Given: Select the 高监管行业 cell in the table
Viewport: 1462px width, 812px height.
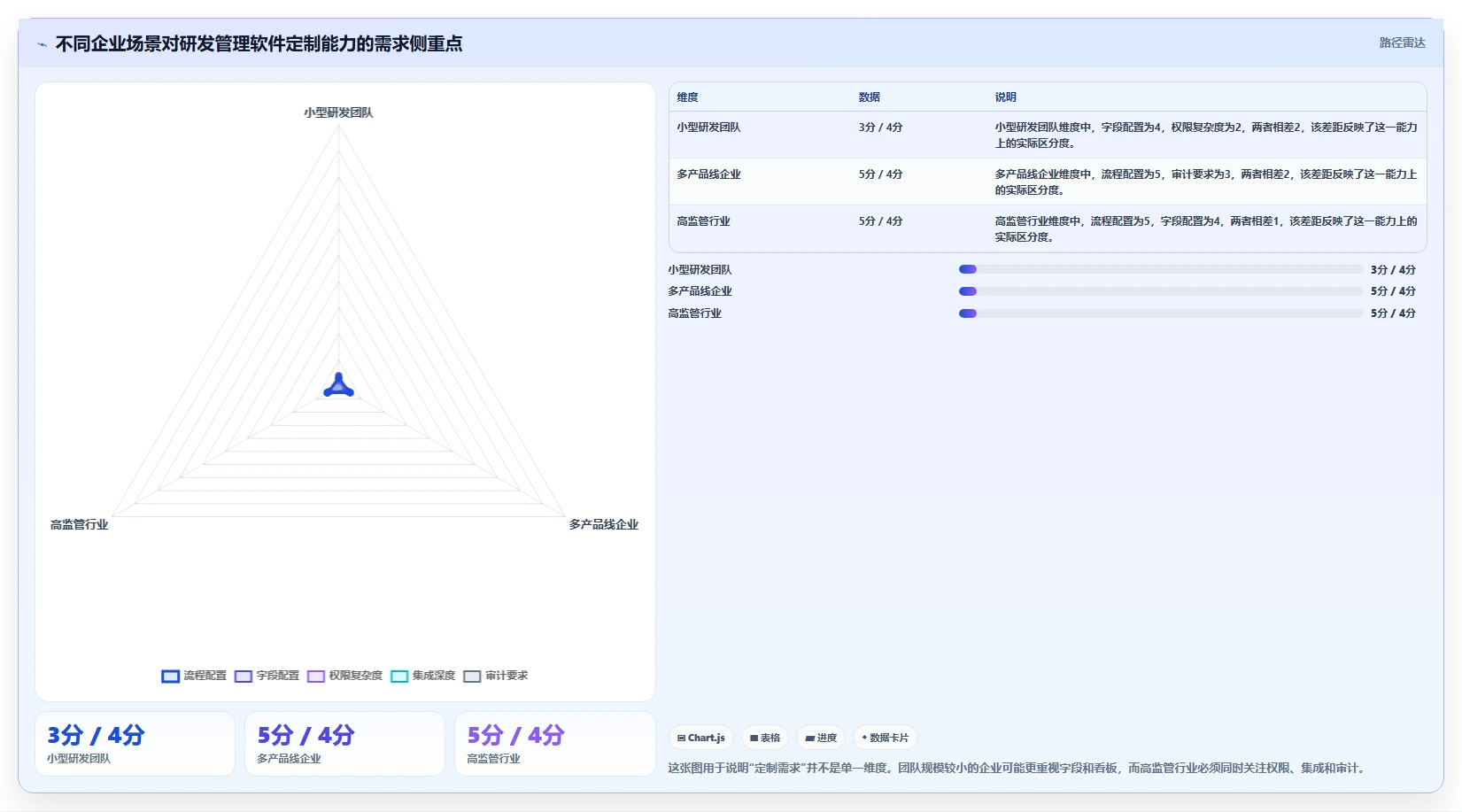Looking at the screenshot, I should click(x=703, y=221).
